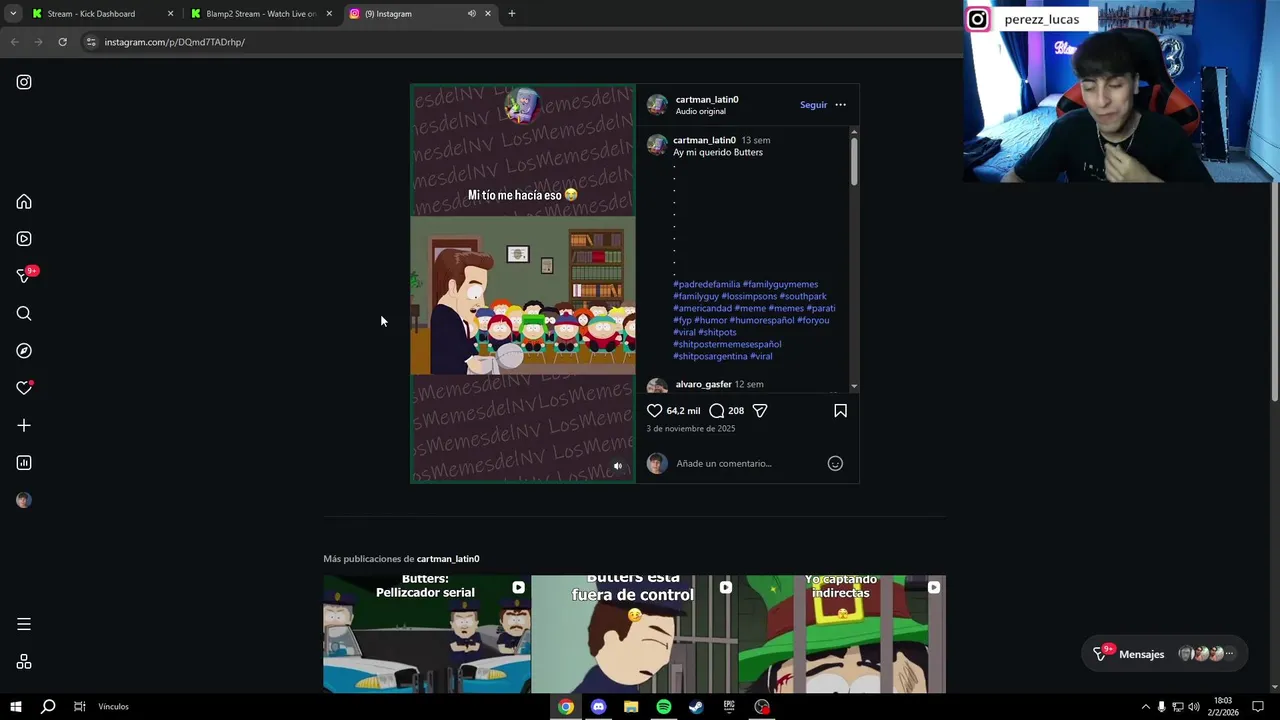Screen dimensions: 1280x720
Task: Open cartman_latin0 link in Más publicaciones
Action: pos(448,559)
